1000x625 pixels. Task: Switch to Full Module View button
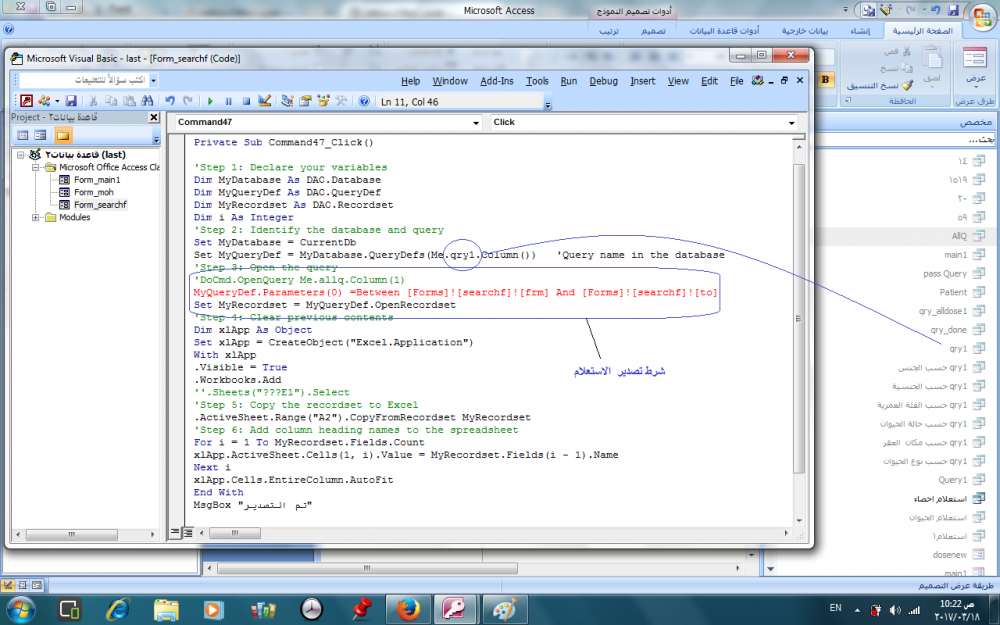188,533
